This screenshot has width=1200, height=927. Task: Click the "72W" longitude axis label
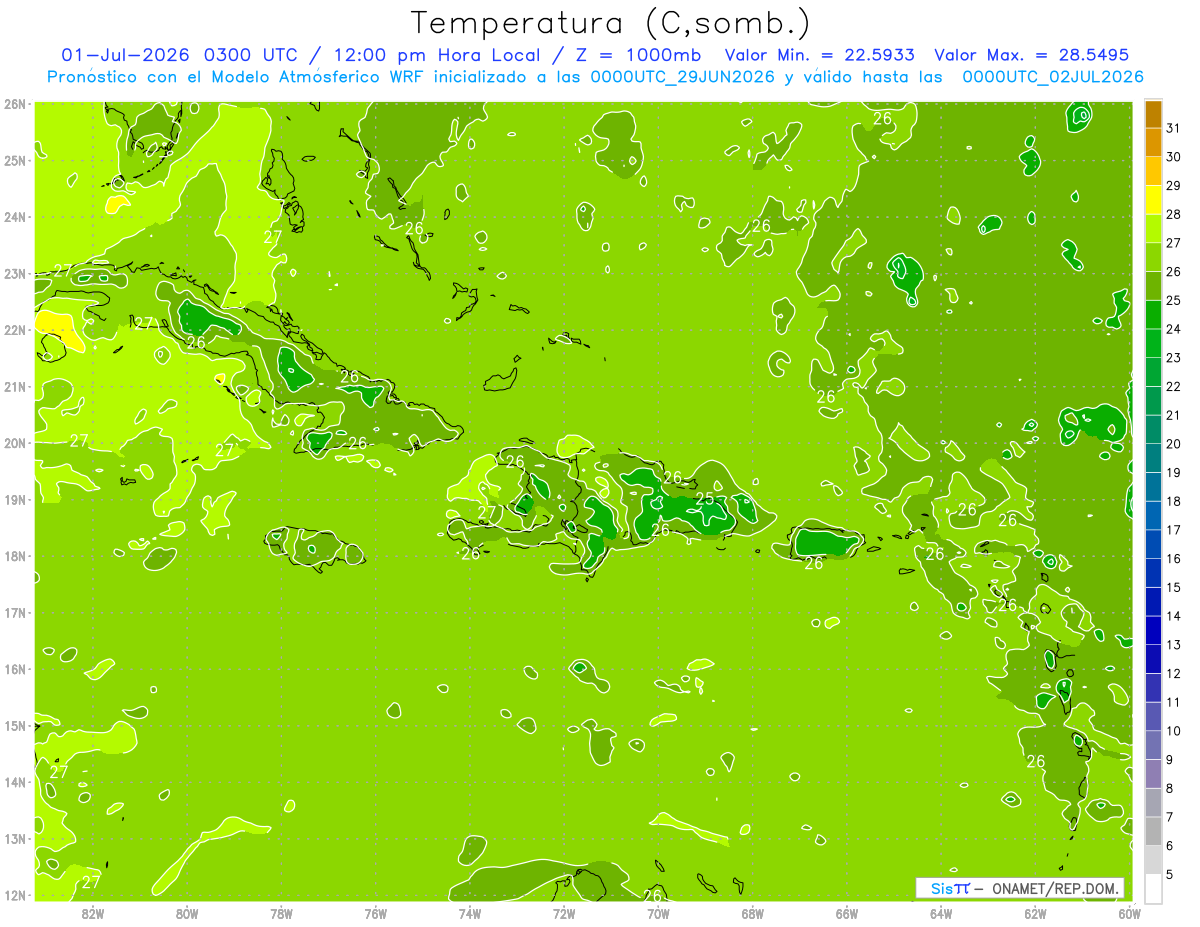[564, 913]
